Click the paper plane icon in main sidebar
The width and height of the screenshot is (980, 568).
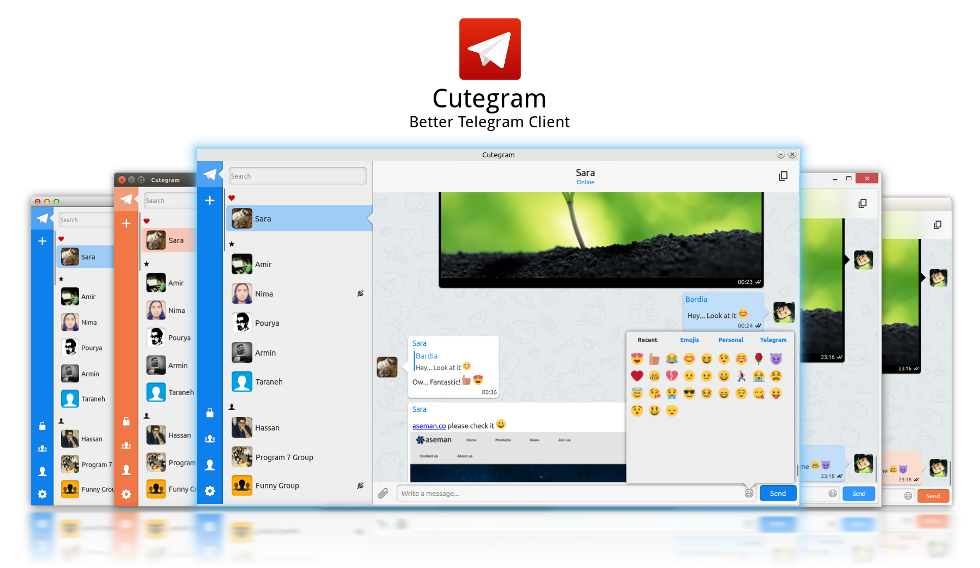(x=210, y=174)
